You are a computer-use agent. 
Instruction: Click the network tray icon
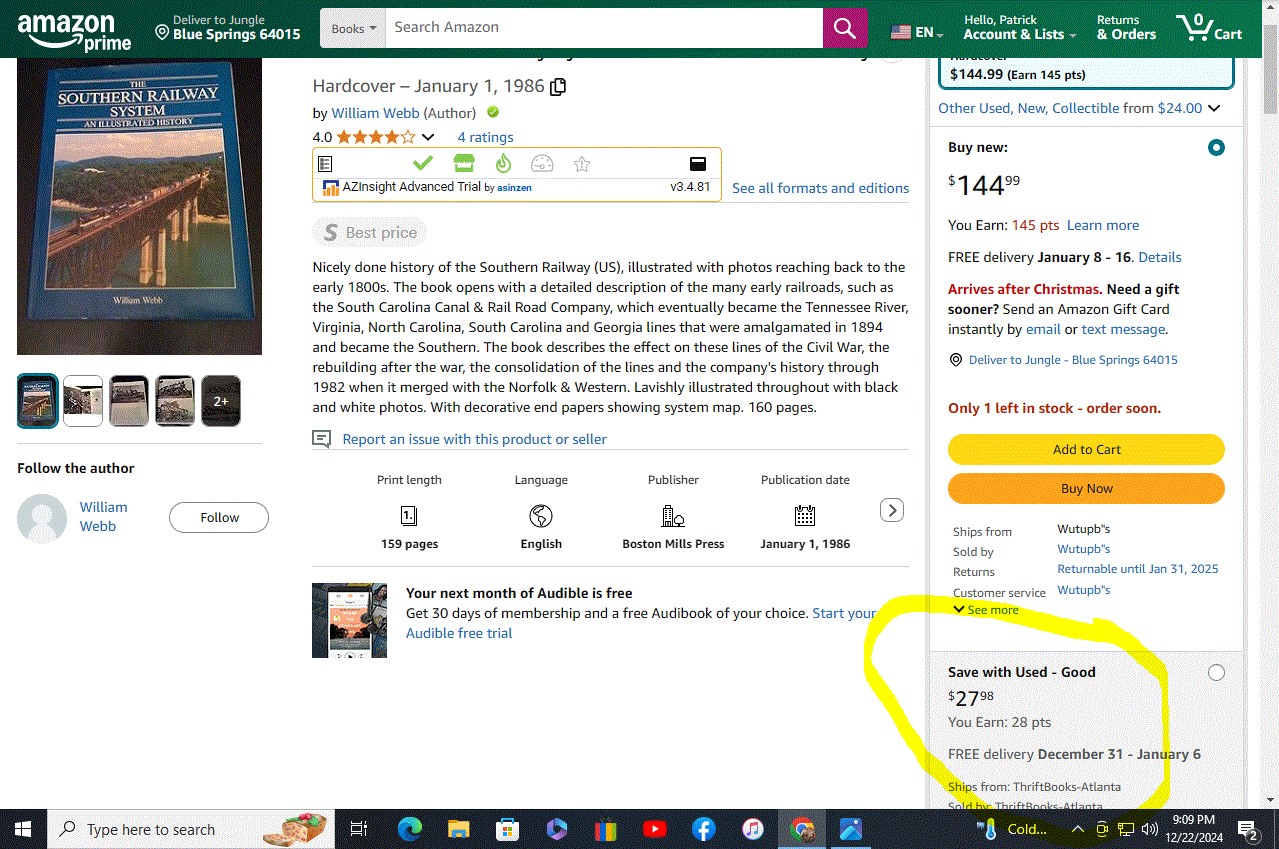tap(1126, 829)
